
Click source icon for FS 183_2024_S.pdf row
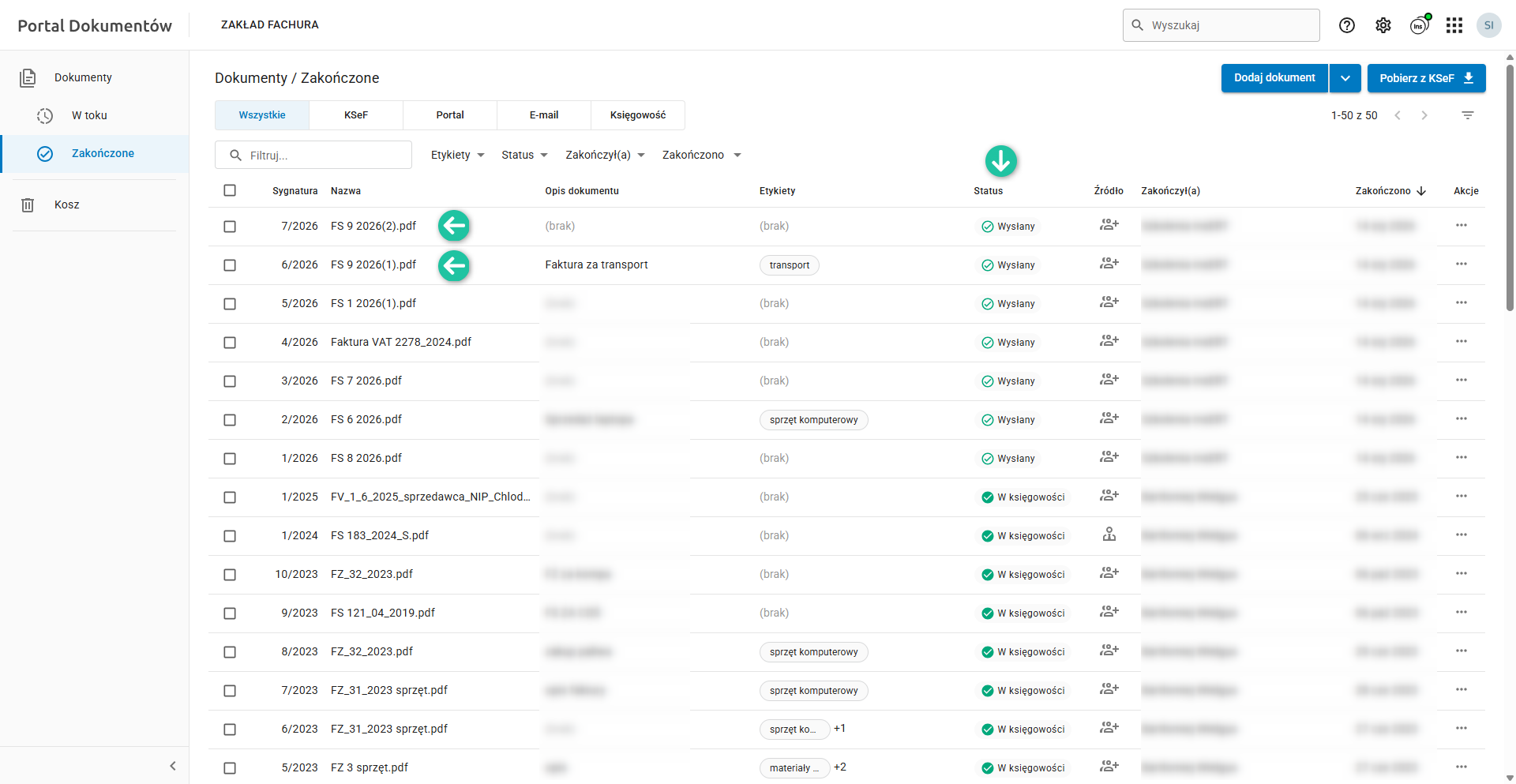1109,535
